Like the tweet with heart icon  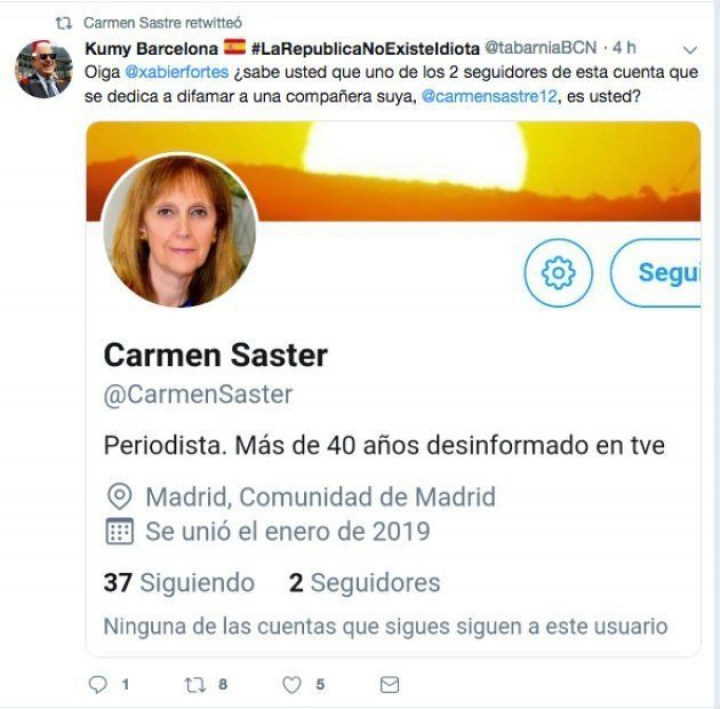[x=292, y=685]
